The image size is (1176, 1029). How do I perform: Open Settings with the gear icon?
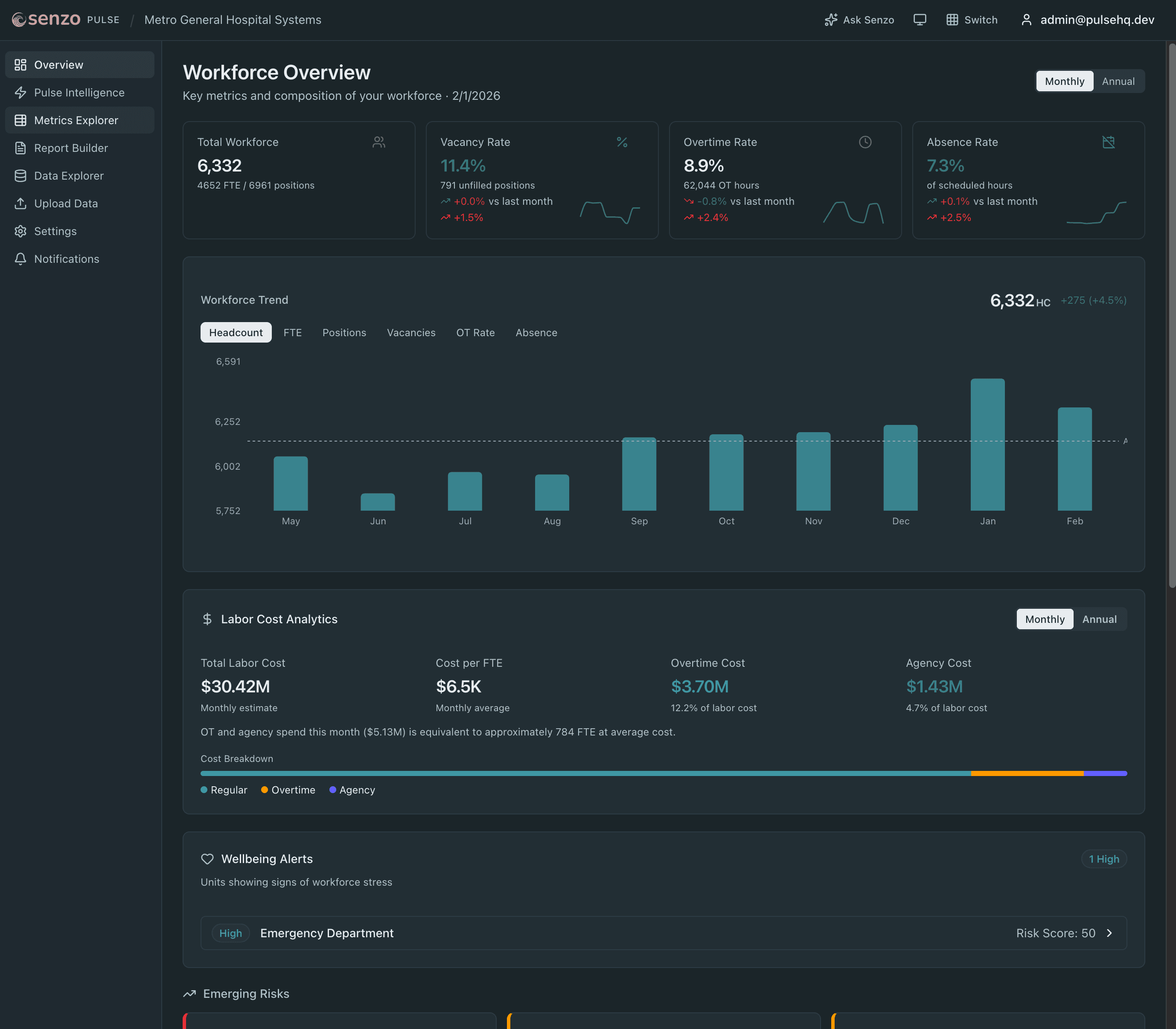tap(20, 231)
